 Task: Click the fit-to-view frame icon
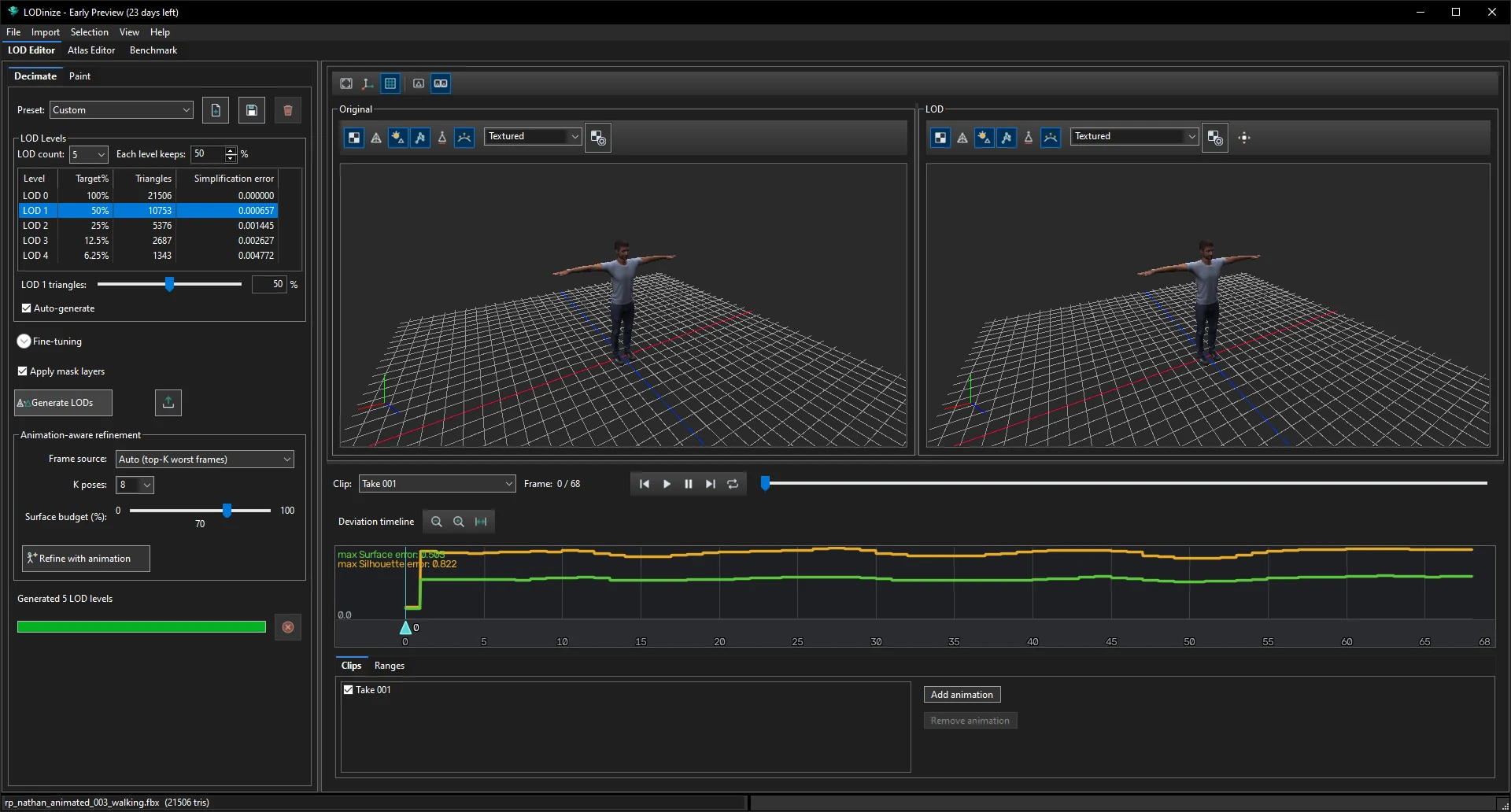346,83
